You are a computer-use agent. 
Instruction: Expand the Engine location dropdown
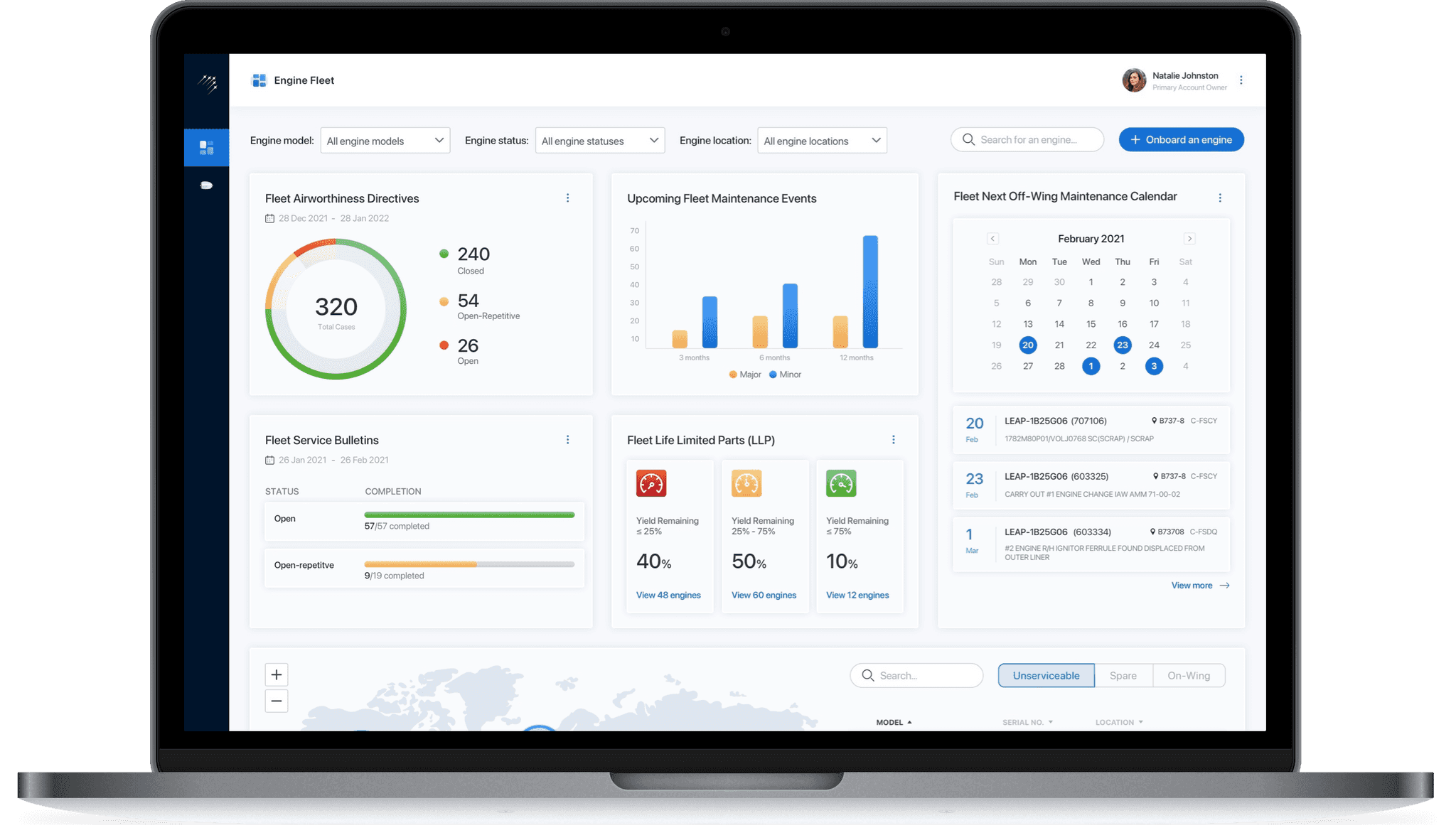click(x=822, y=141)
